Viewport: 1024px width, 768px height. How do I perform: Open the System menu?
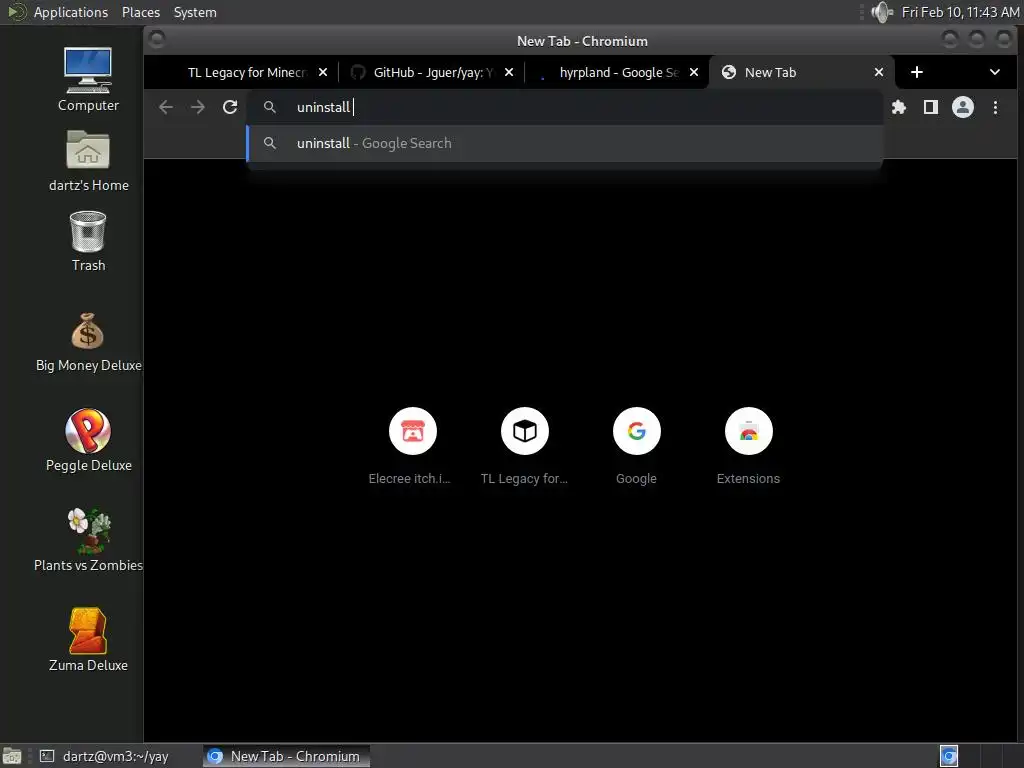(195, 12)
